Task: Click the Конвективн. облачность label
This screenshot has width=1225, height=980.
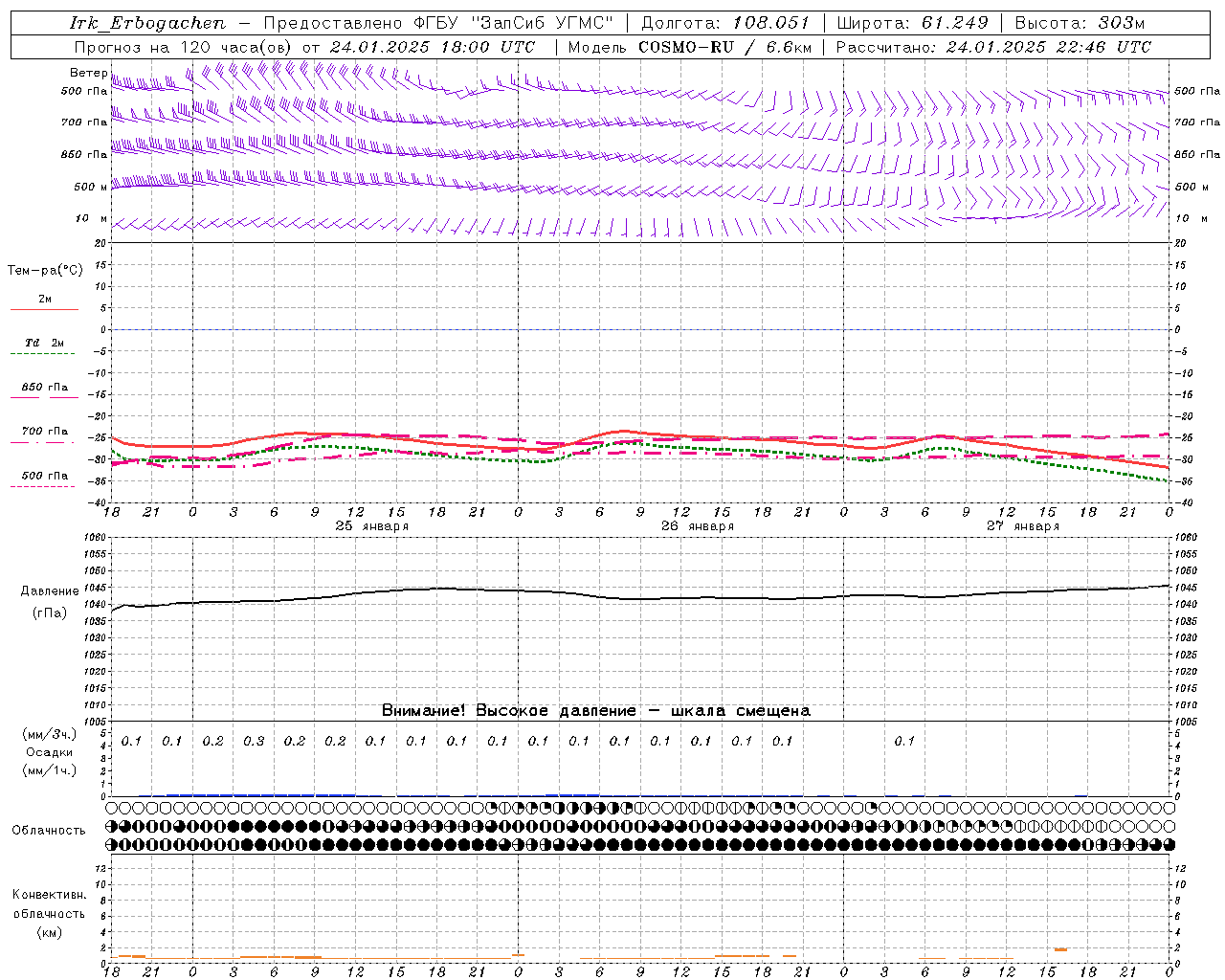Action: pyautogui.click(x=49, y=913)
